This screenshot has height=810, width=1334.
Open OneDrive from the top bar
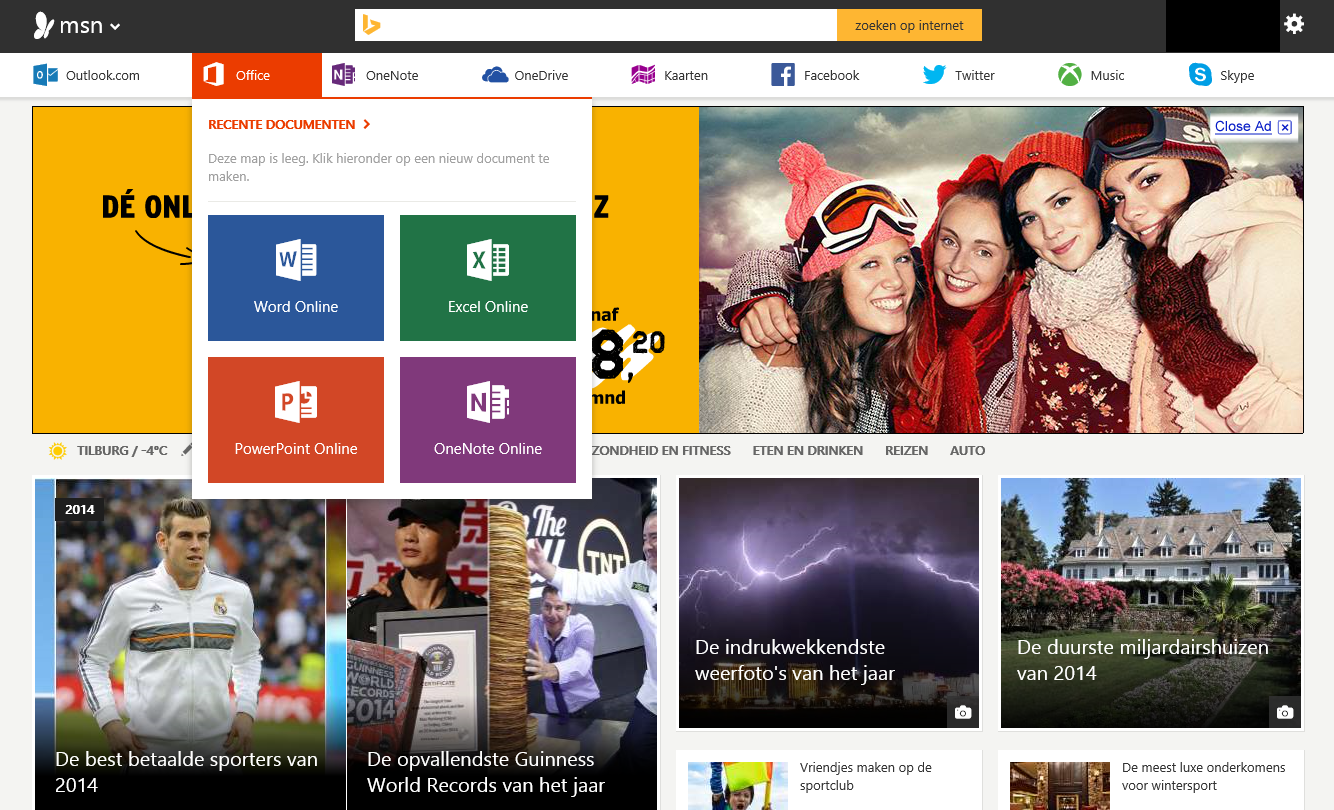pyautogui.click(x=525, y=75)
